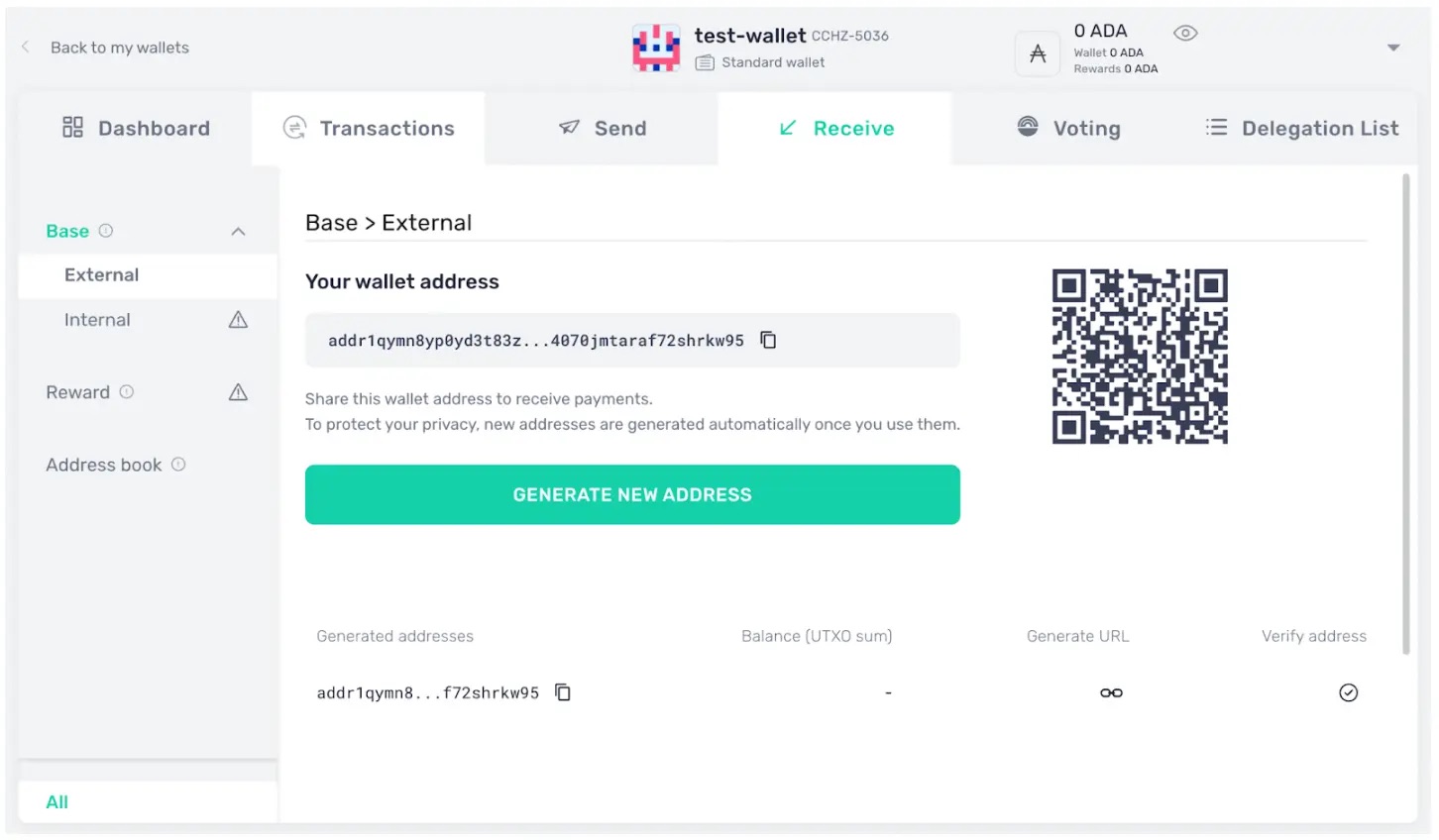Open the Generate URL link icon for the address
The width and height of the screenshot is (1439, 840).
(1110, 692)
